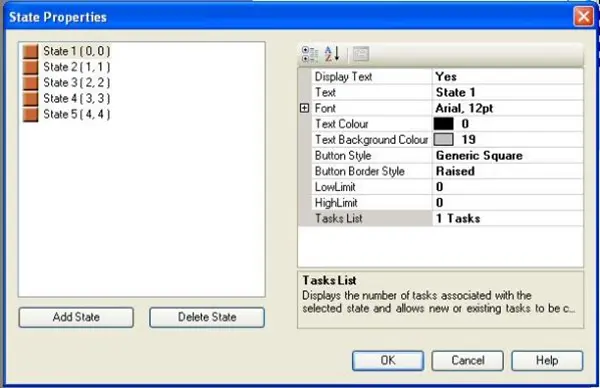Select the Text Background Colour property label

tap(372, 140)
